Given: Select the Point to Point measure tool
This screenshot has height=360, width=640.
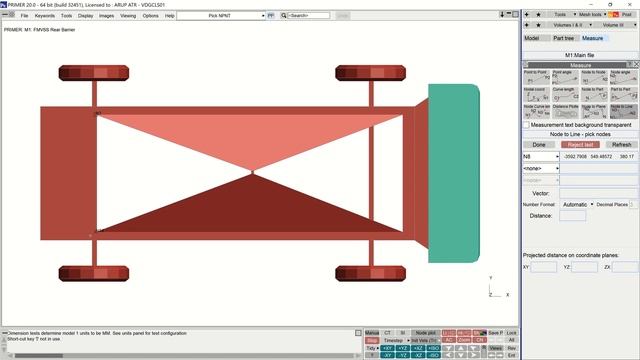Looking at the screenshot, I should pos(537,78).
